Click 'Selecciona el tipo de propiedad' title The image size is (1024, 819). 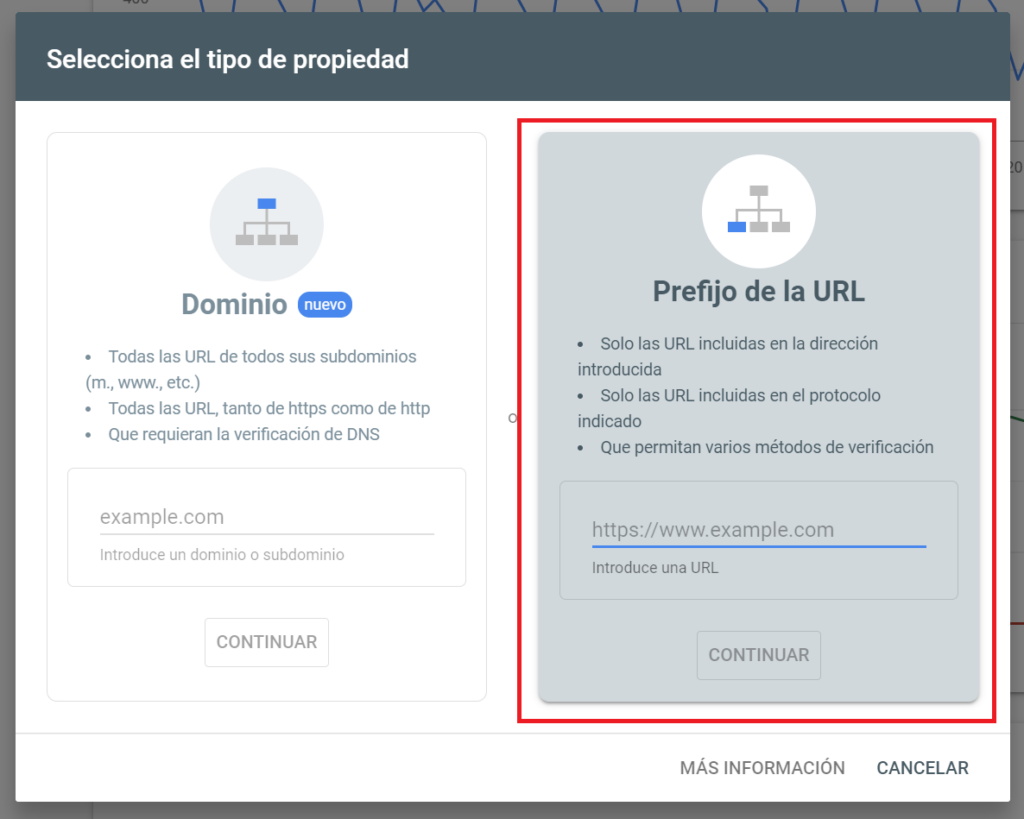click(227, 59)
